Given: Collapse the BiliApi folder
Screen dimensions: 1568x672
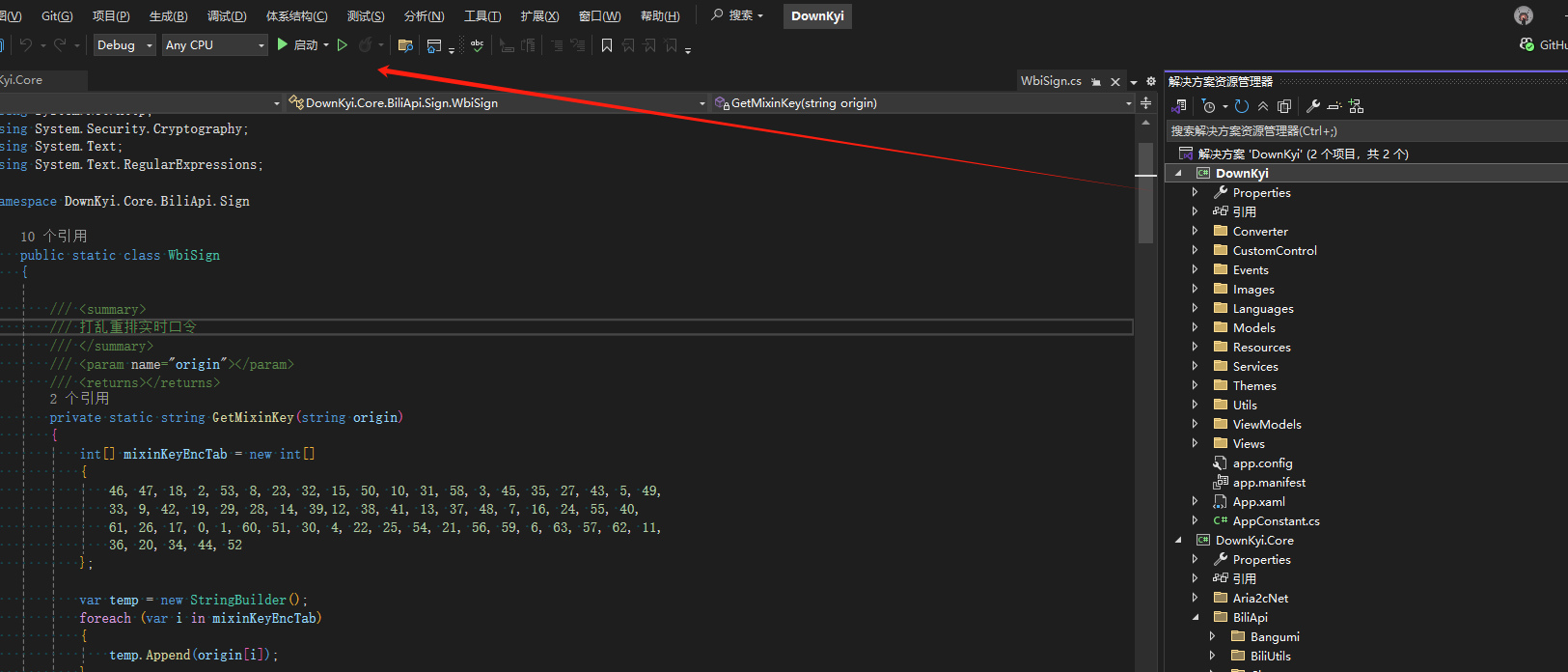Looking at the screenshot, I should (1196, 618).
